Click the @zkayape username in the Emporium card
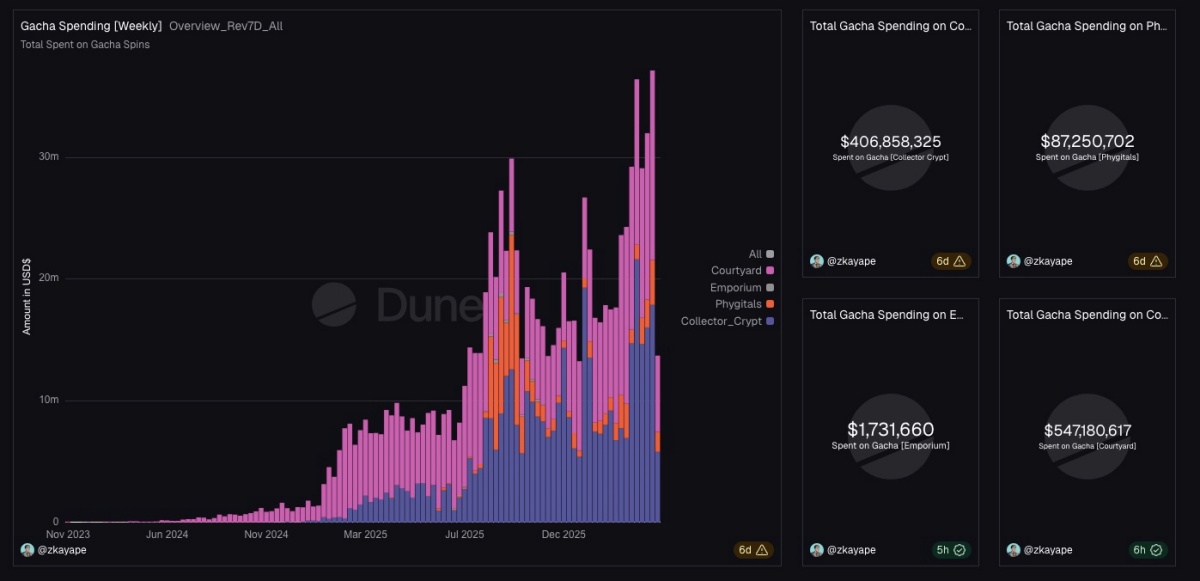 click(850, 550)
